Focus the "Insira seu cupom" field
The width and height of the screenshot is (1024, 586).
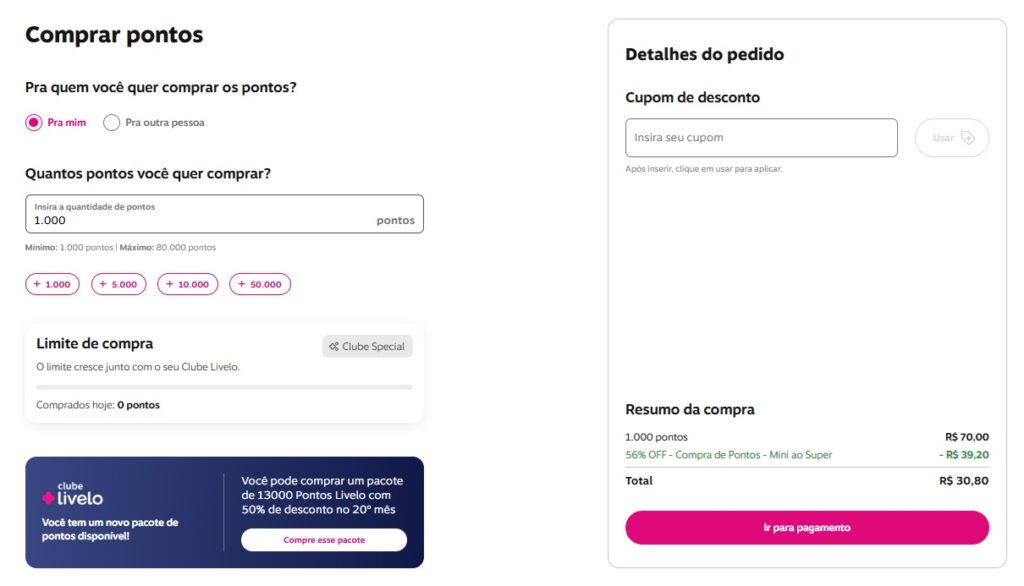pyautogui.click(x=761, y=138)
